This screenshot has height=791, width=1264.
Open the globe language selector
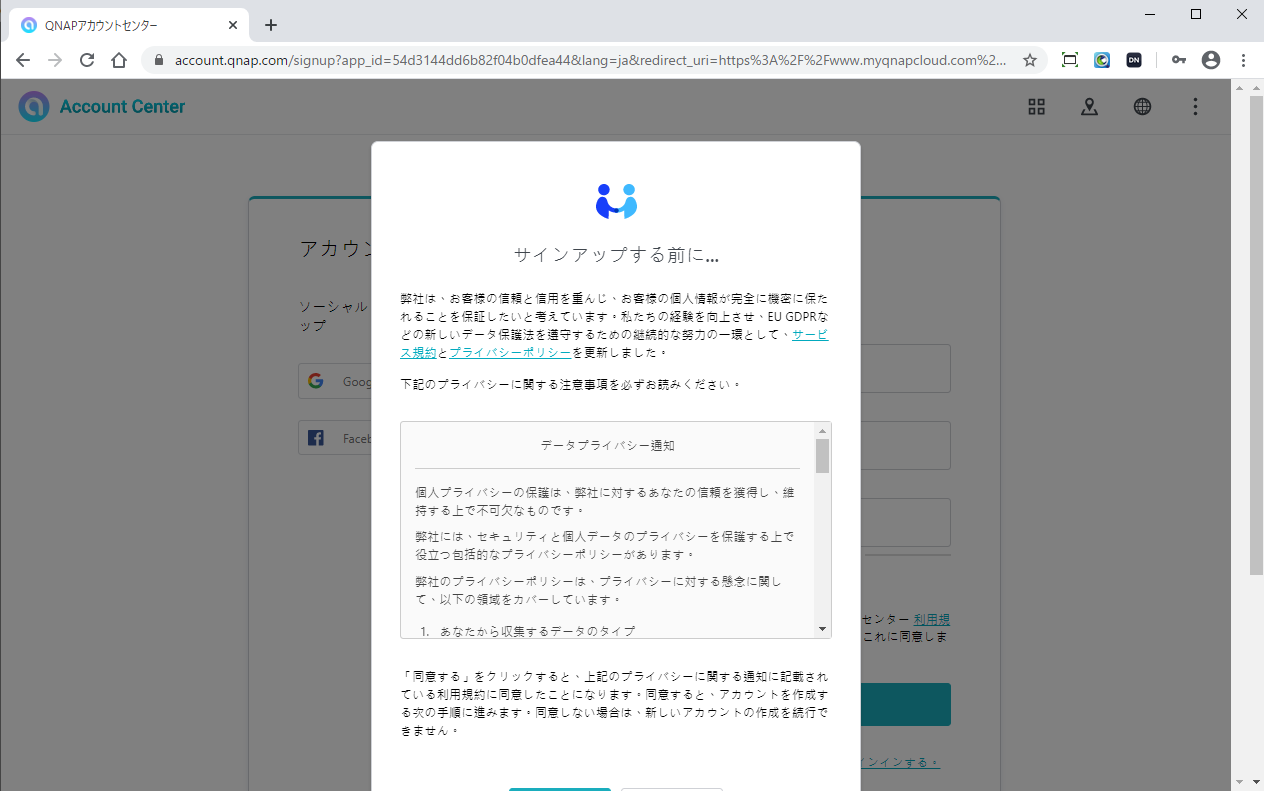pos(1142,107)
